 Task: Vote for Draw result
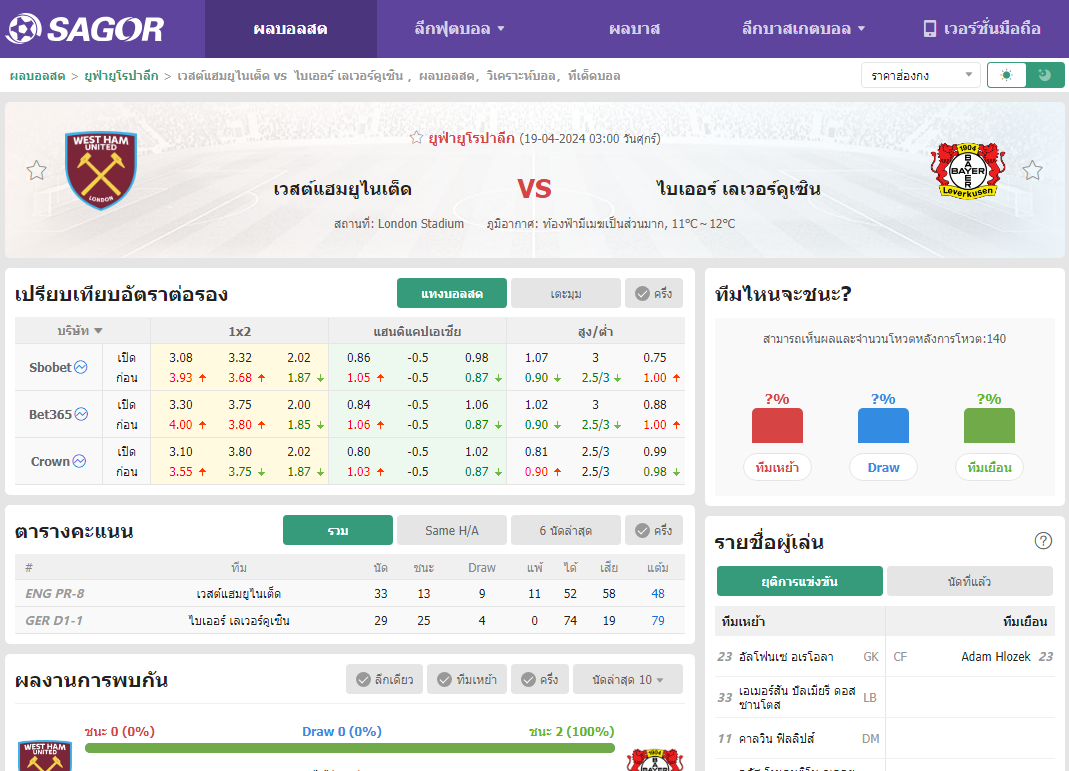883,467
